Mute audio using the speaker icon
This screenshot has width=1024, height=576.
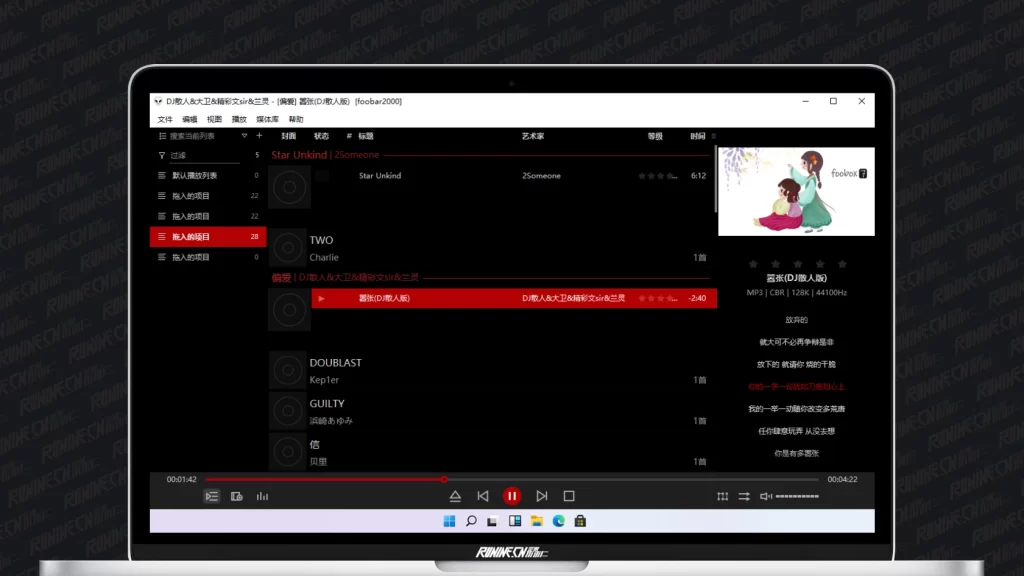(x=765, y=496)
